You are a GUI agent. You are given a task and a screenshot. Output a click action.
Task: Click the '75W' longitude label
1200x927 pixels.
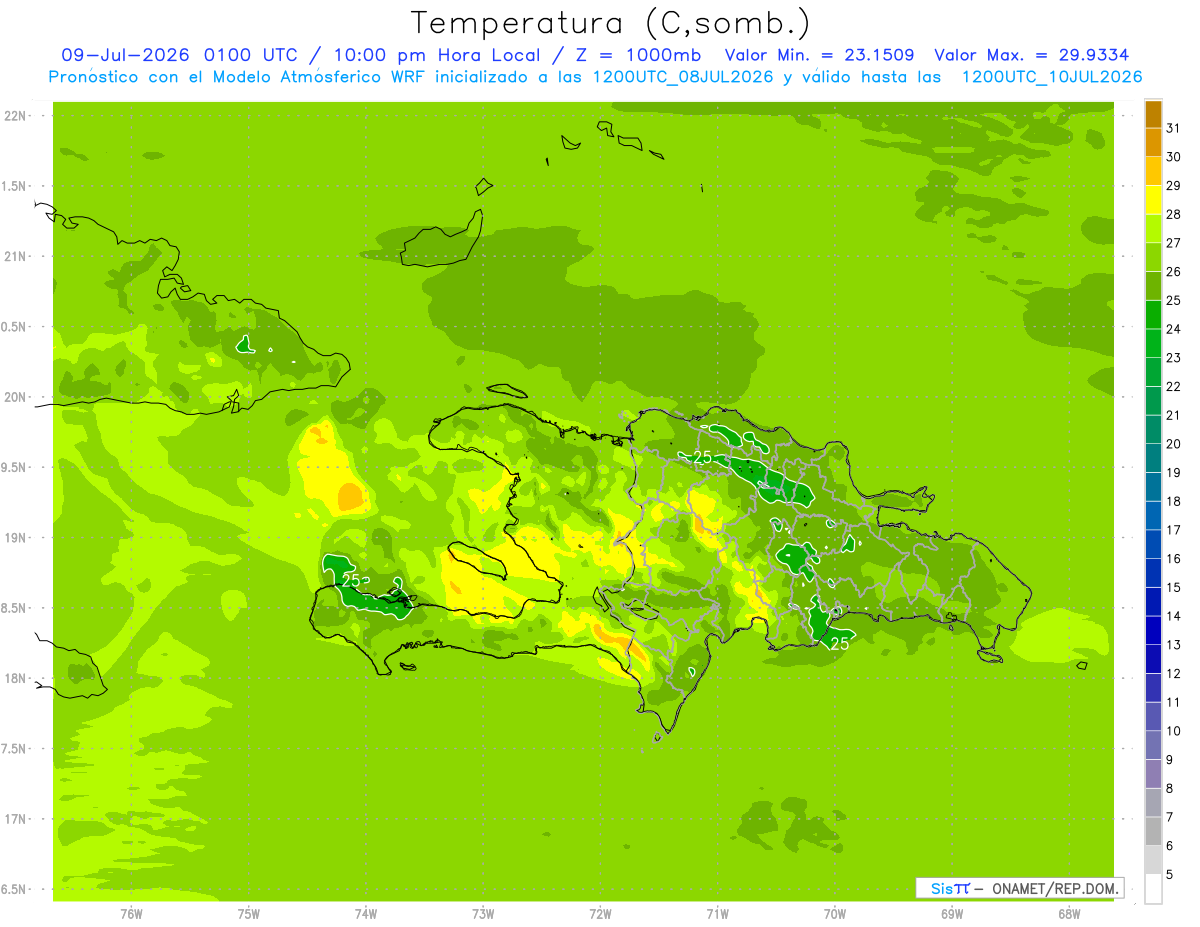pos(248,913)
